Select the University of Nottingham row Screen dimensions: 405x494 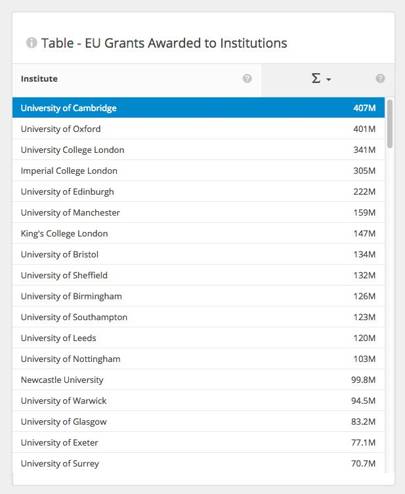pos(199,359)
